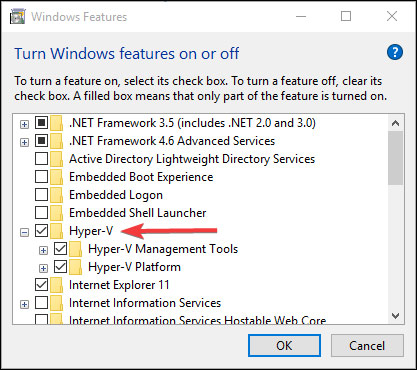Uncheck the Hyper-V Management Tools checkbox

coord(61,249)
